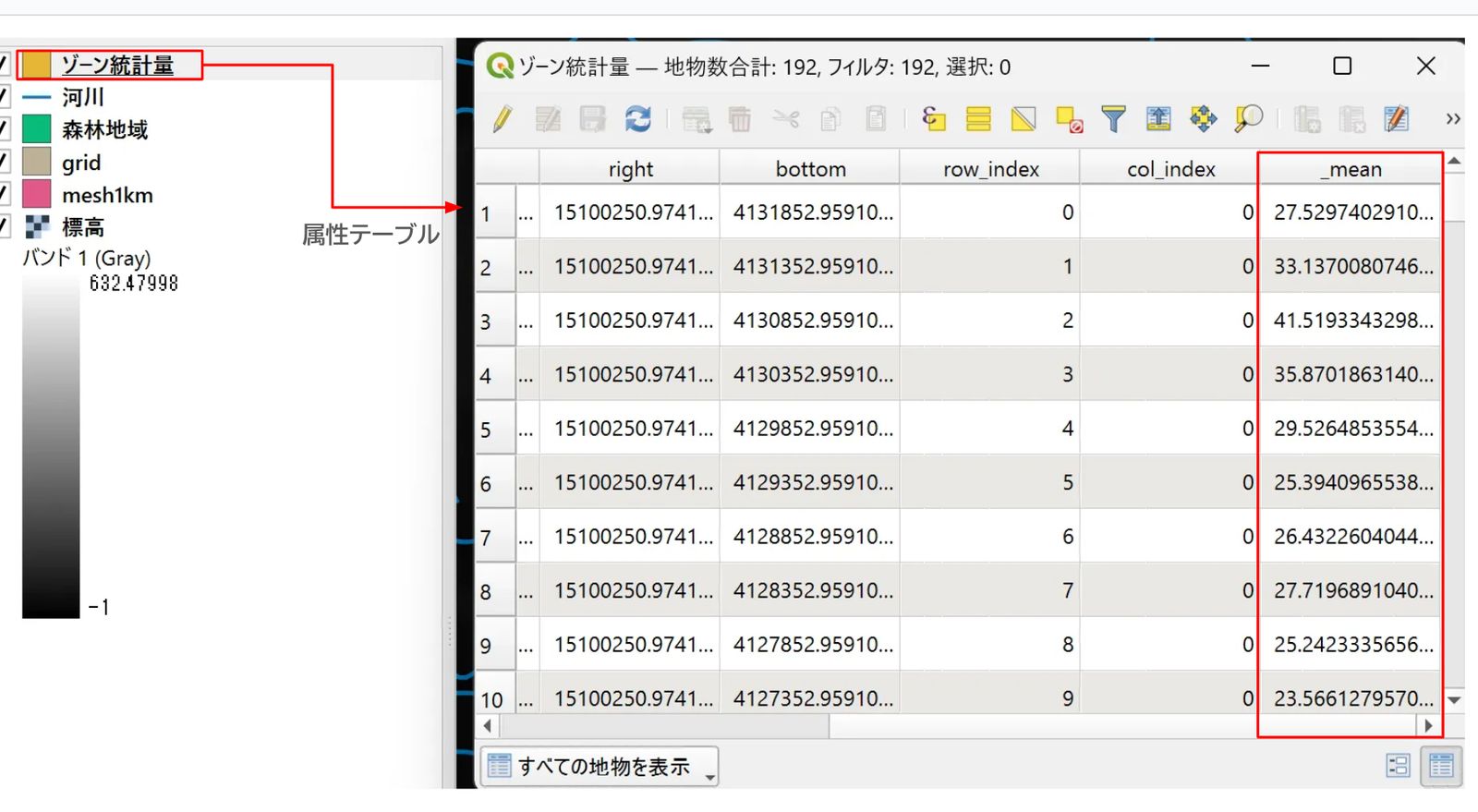Click the delete selected features trash icon

click(x=740, y=119)
